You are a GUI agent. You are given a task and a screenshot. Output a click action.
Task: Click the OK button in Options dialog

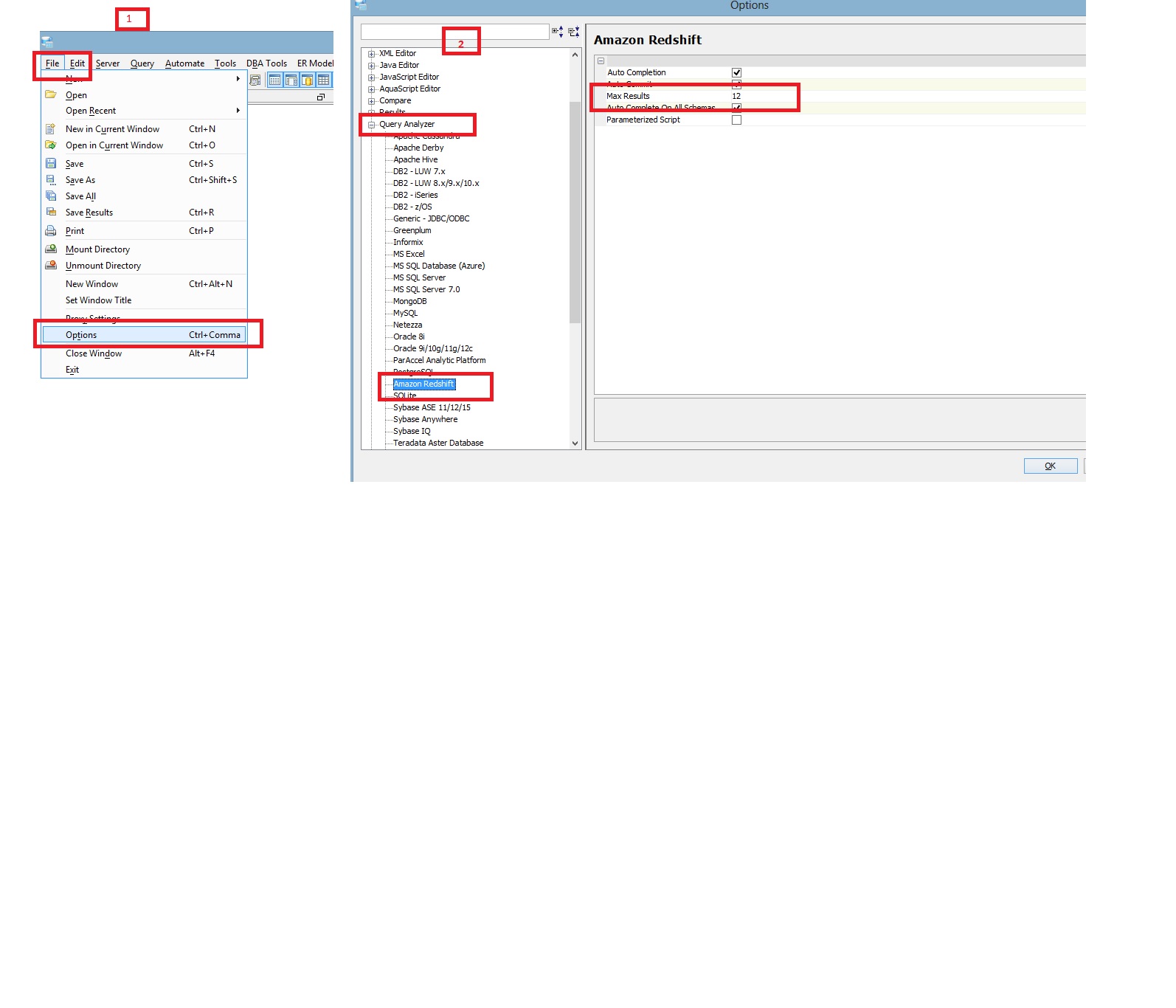click(1051, 466)
